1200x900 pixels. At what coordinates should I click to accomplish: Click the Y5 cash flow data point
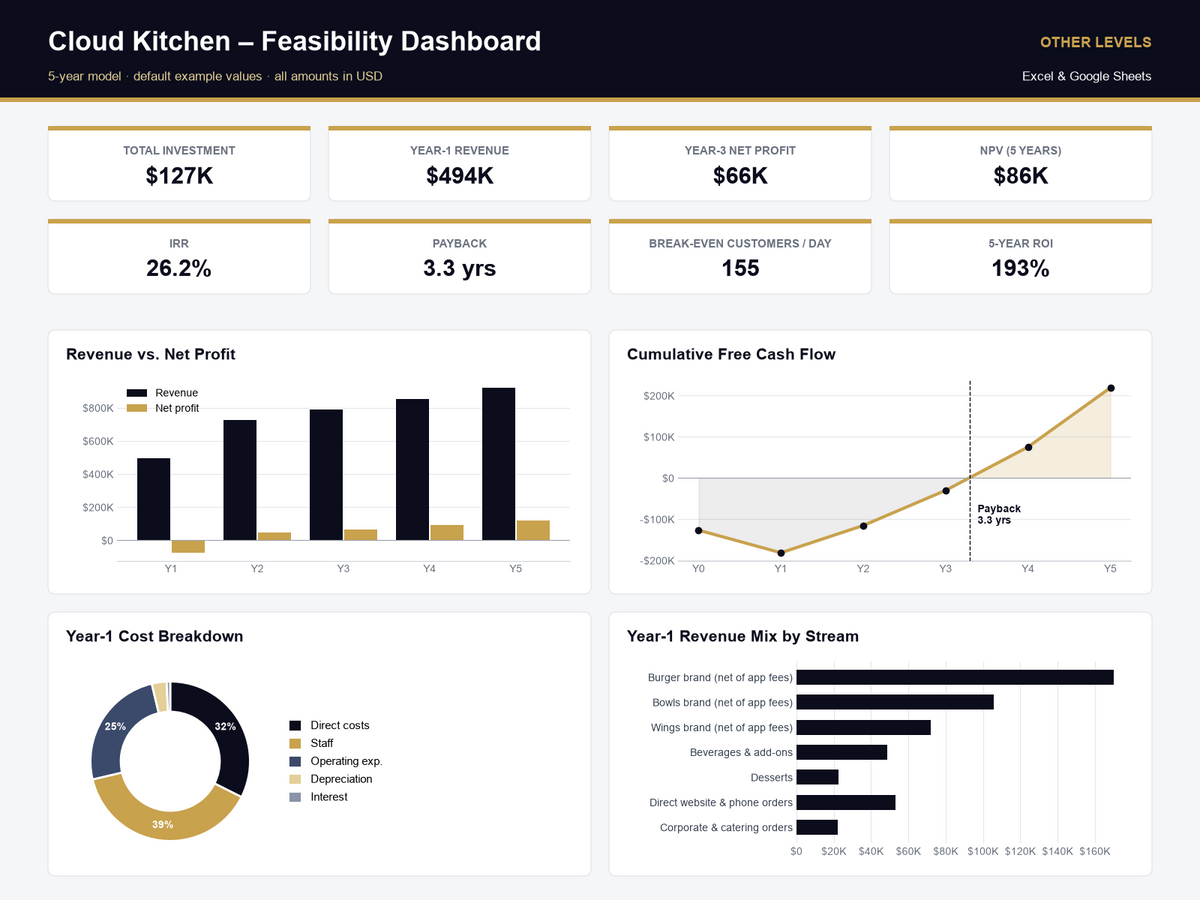click(1111, 388)
